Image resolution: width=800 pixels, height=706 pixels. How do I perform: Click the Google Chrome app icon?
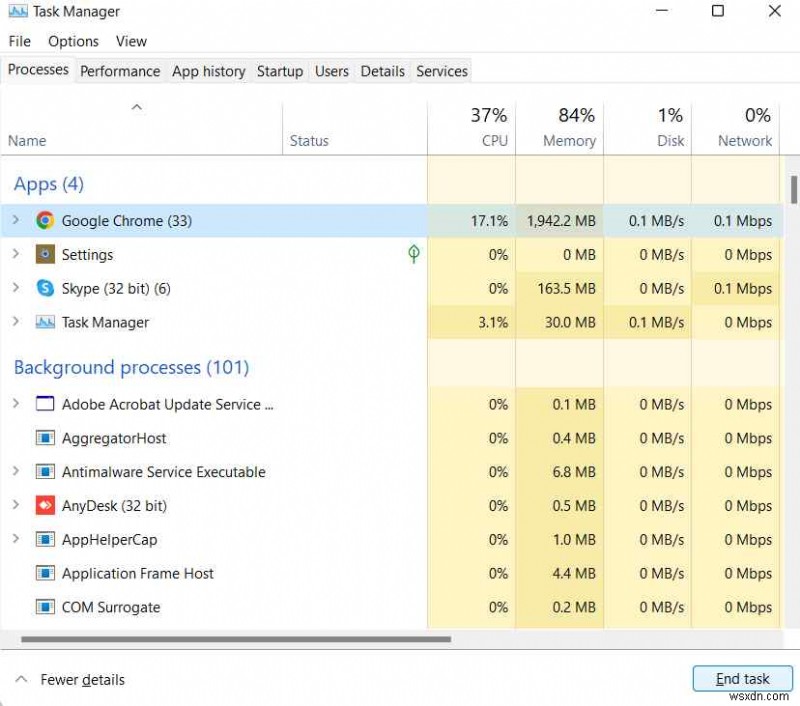click(x=45, y=220)
